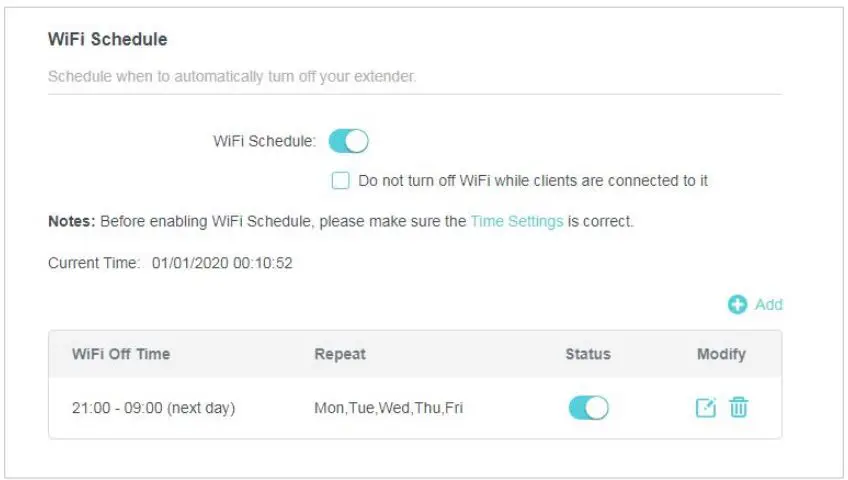The width and height of the screenshot is (848, 480).
Task: Click the Modify column header
Action: (721, 354)
